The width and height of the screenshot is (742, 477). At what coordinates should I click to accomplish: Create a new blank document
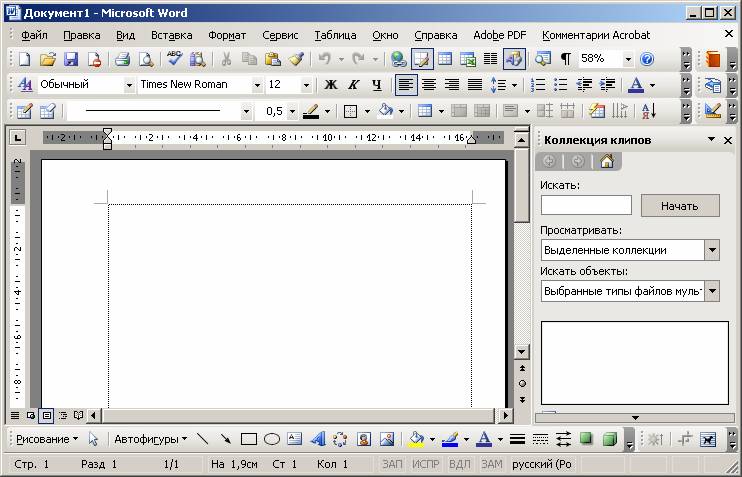coord(24,59)
